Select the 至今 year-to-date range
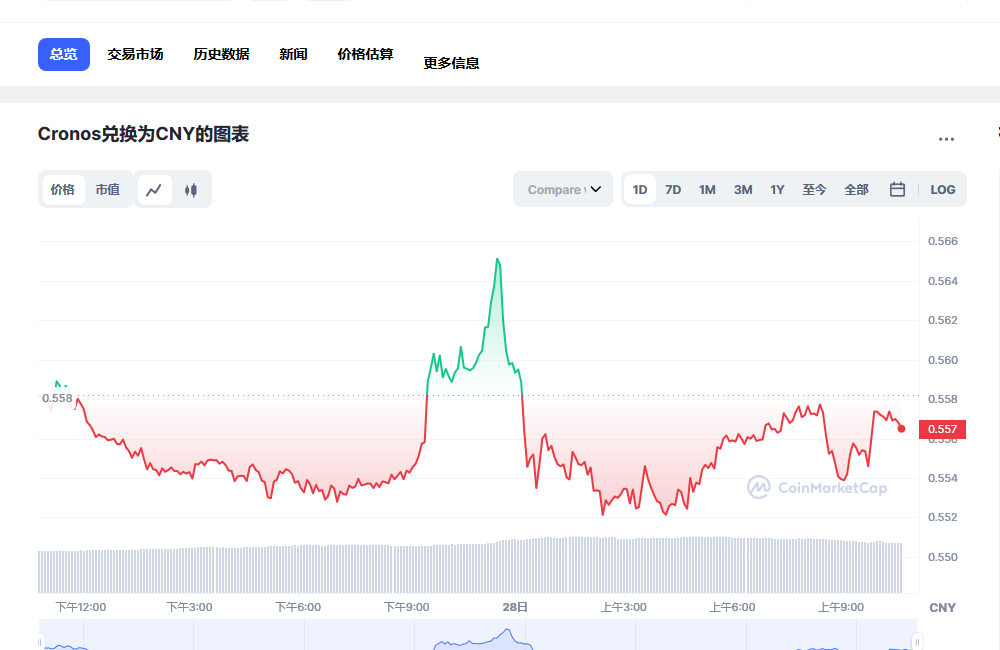This screenshot has width=1000, height=650. [x=814, y=189]
